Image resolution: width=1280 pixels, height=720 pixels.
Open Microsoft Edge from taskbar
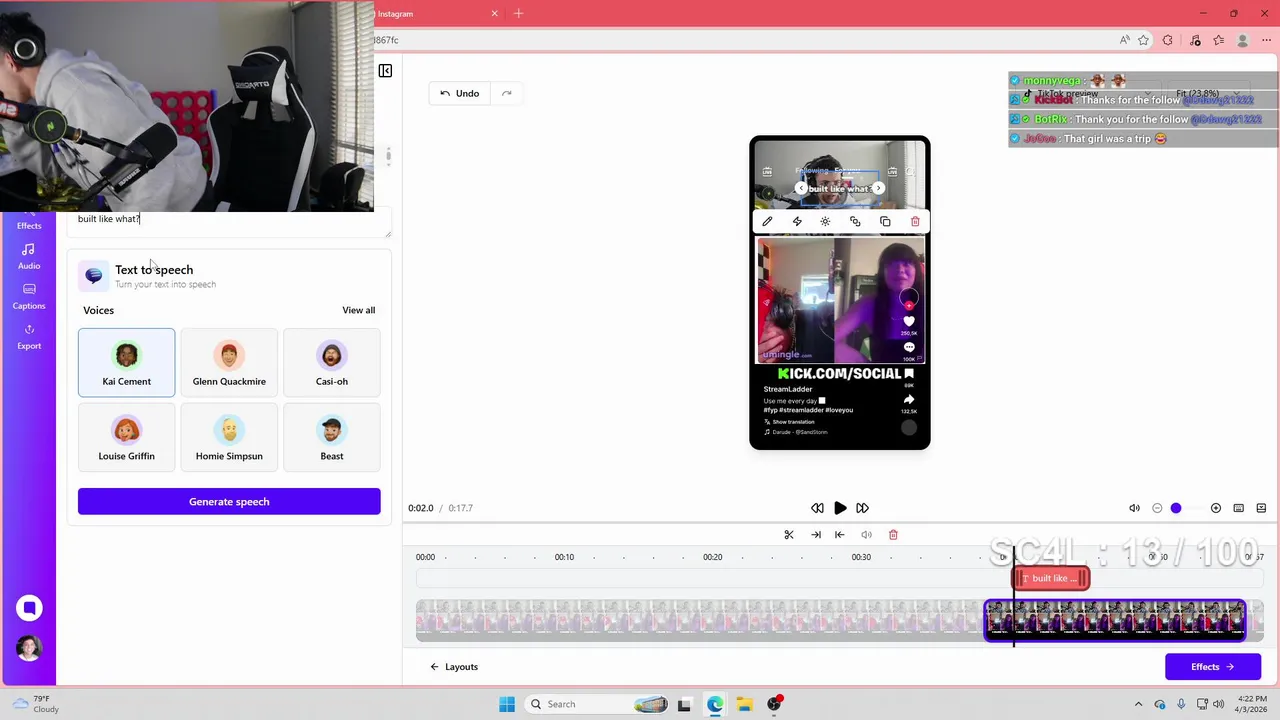(x=715, y=704)
